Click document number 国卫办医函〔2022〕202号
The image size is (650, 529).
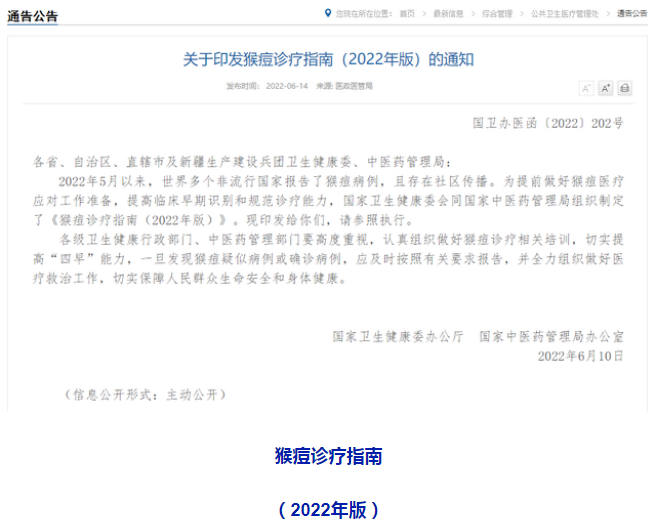[548, 123]
